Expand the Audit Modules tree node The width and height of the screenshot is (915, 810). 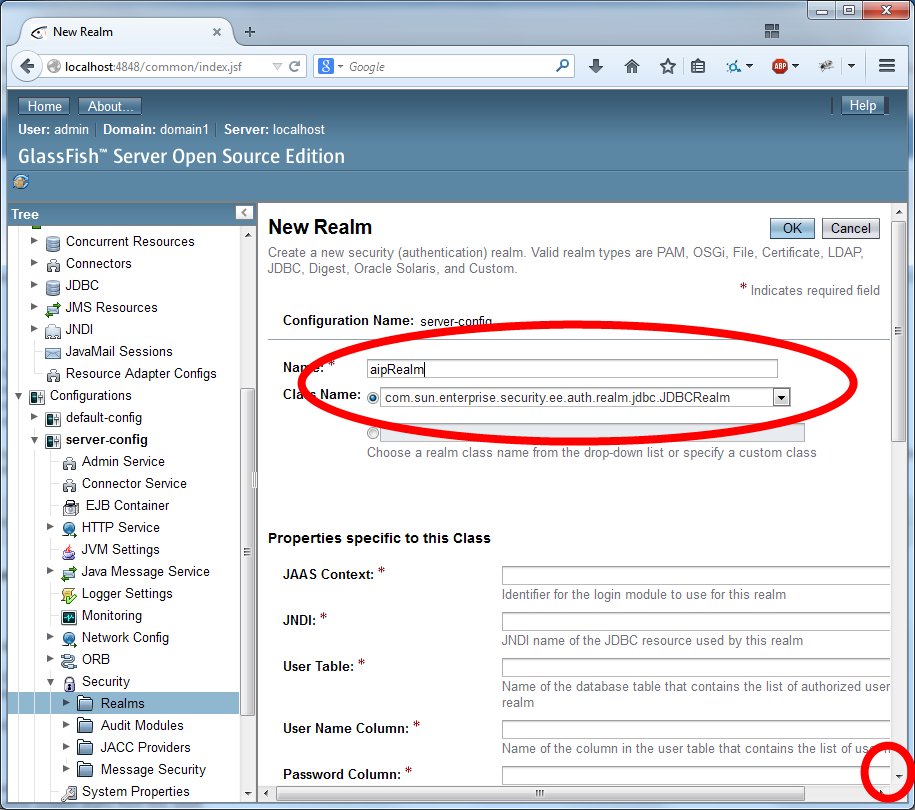pyautogui.click(x=67, y=725)
